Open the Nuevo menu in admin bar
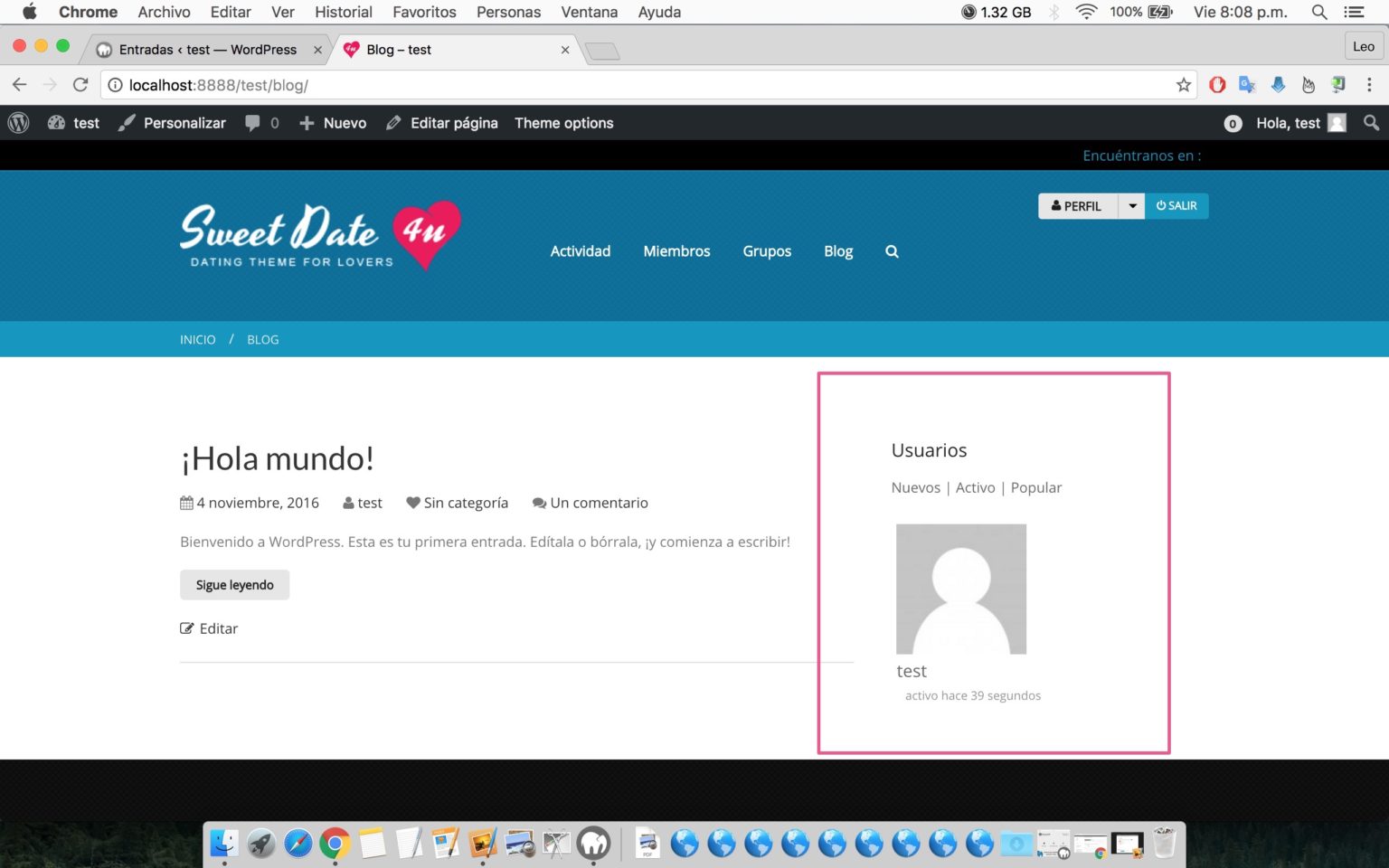 pyautogui.click(x=333, y=123)
